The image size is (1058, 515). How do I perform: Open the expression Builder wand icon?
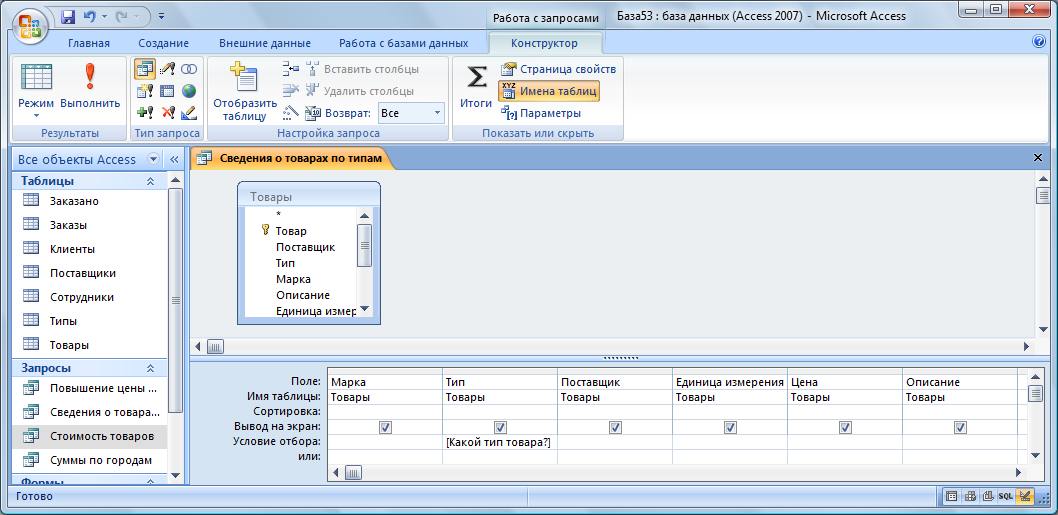pos(291,112)
